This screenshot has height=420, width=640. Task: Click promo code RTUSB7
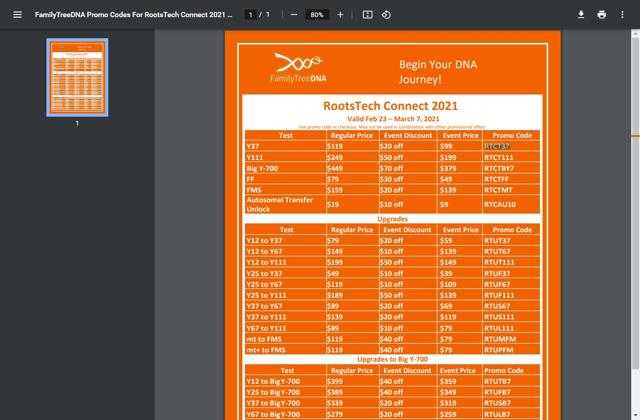[498, 403]
